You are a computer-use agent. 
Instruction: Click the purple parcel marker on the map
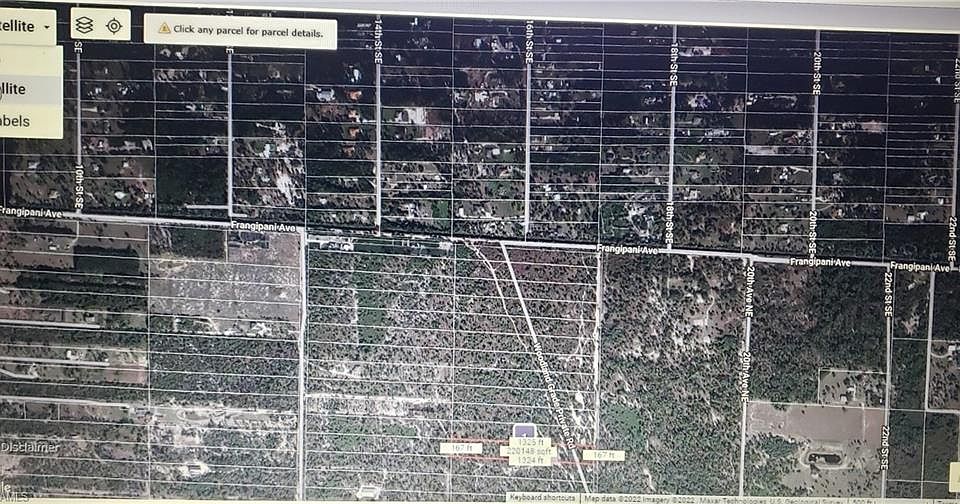pyautogui.click(x=523, y=431)
